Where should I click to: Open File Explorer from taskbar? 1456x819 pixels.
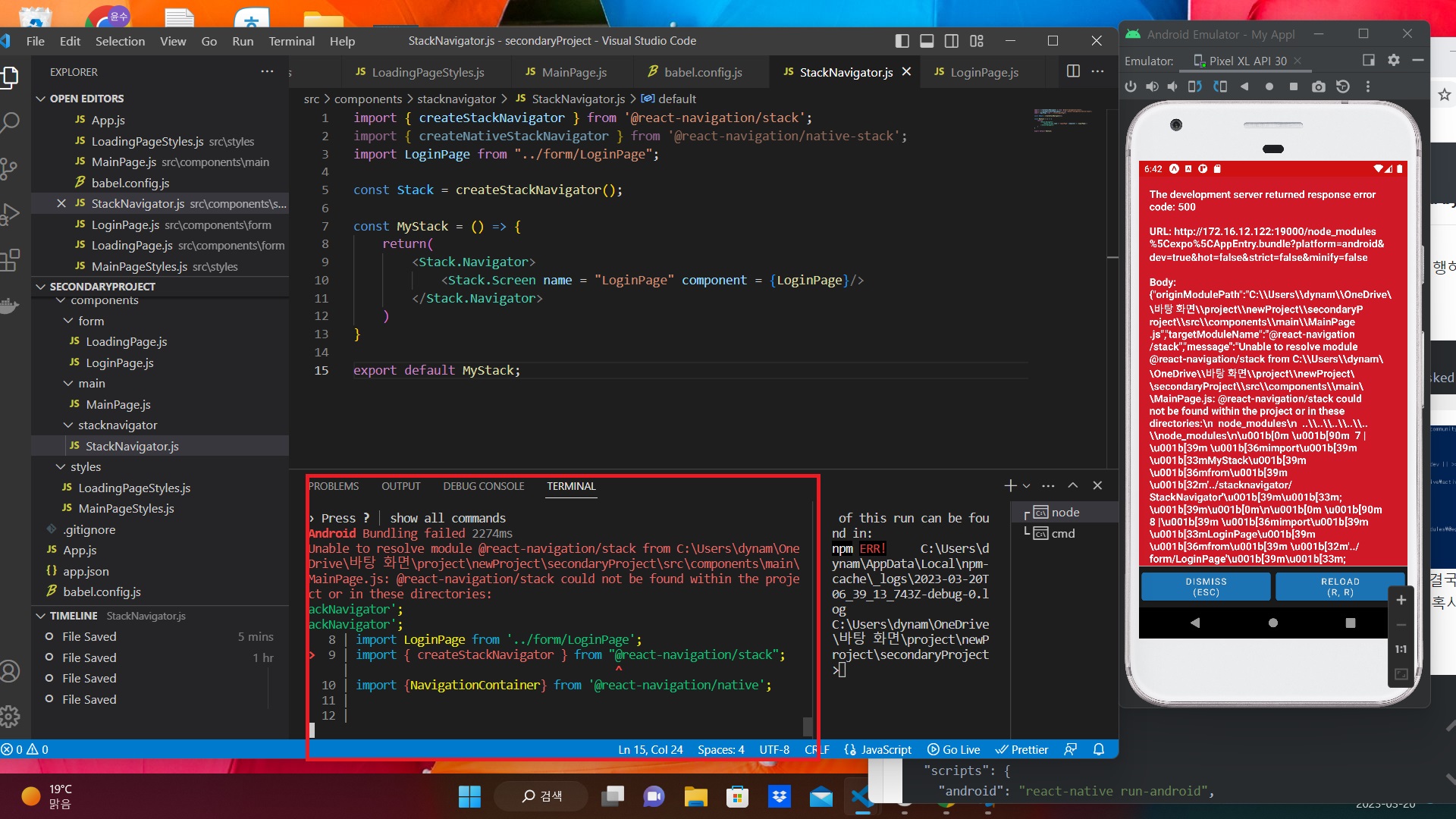pyautogui.click(x=695, y=796)
